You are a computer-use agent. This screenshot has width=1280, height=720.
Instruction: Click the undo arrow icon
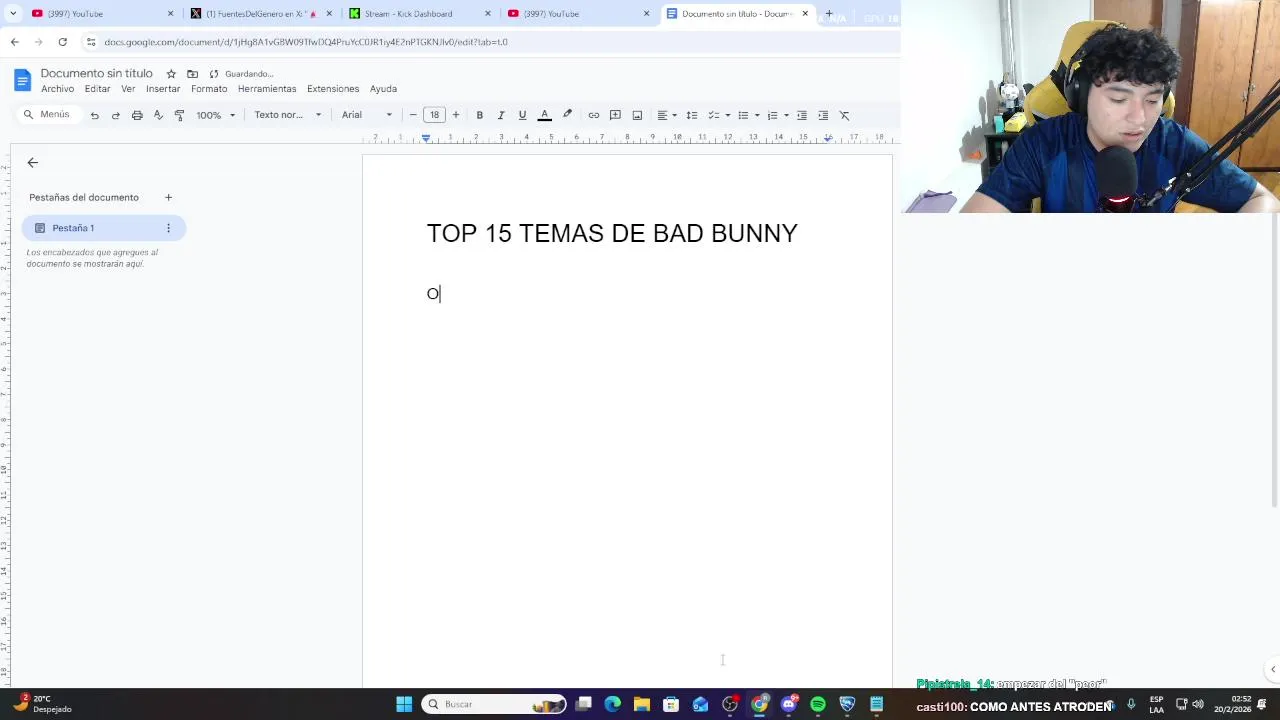(94, 115)
